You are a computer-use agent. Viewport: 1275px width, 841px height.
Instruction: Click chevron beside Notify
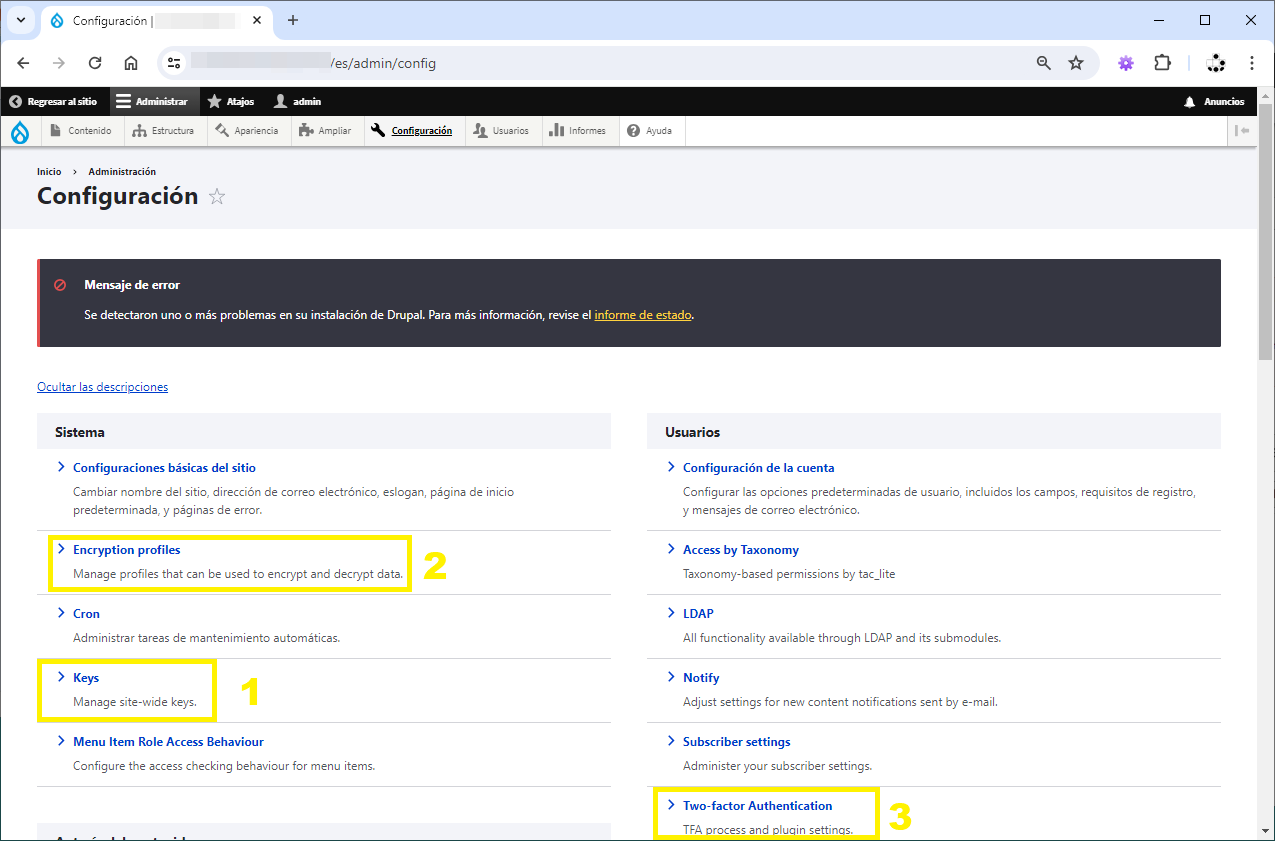tap(671, 677)
